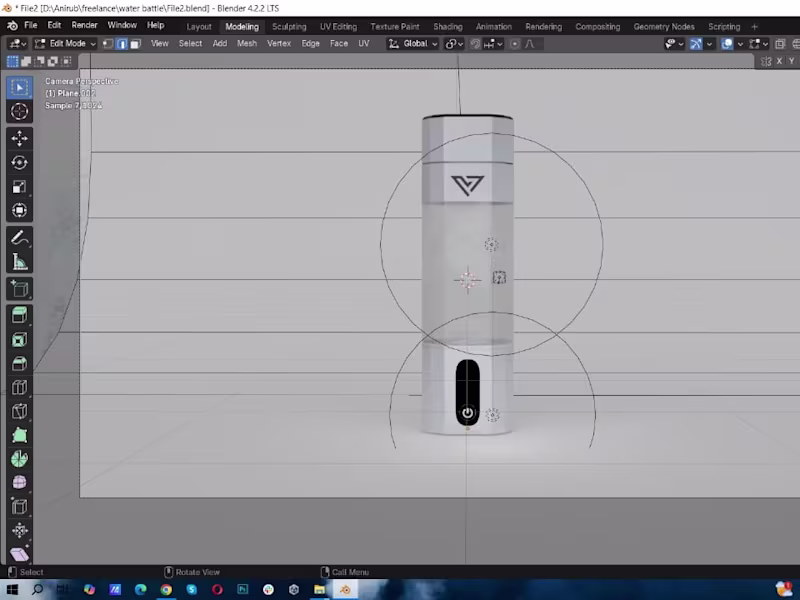This screenshot has width=800, height=600.
Task: Toggle X-Ray viewport mode
Action: click(756, 43)
